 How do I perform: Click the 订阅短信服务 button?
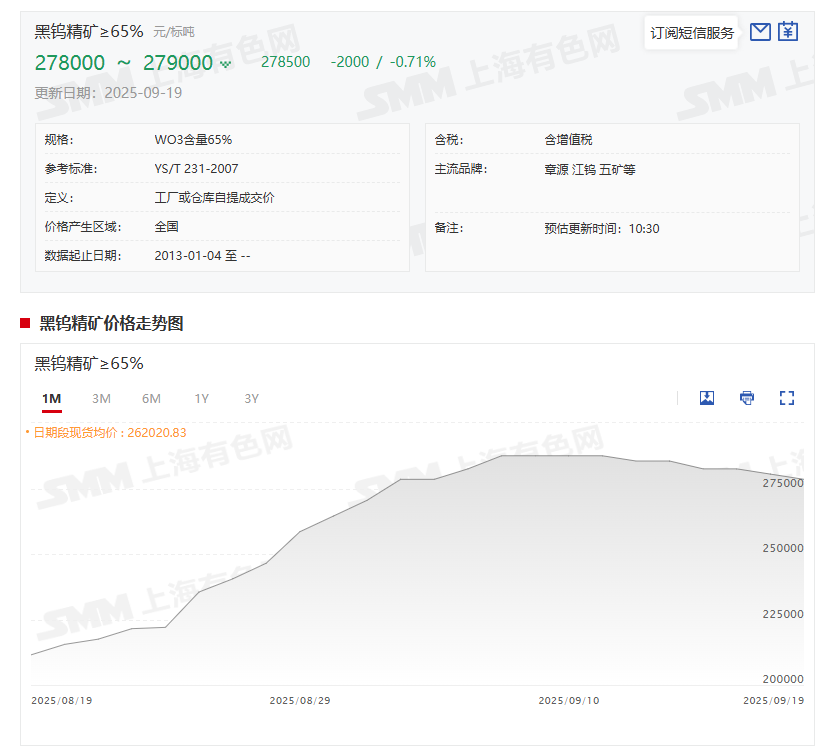[x=692, y=33]
